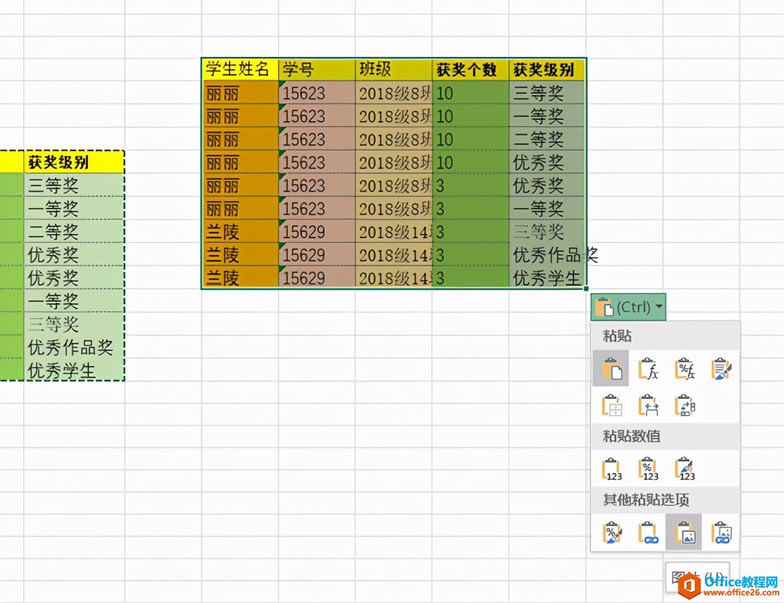
Task: Select Values and Source Formatting paste icon
Action: click(x=684, y=469)
